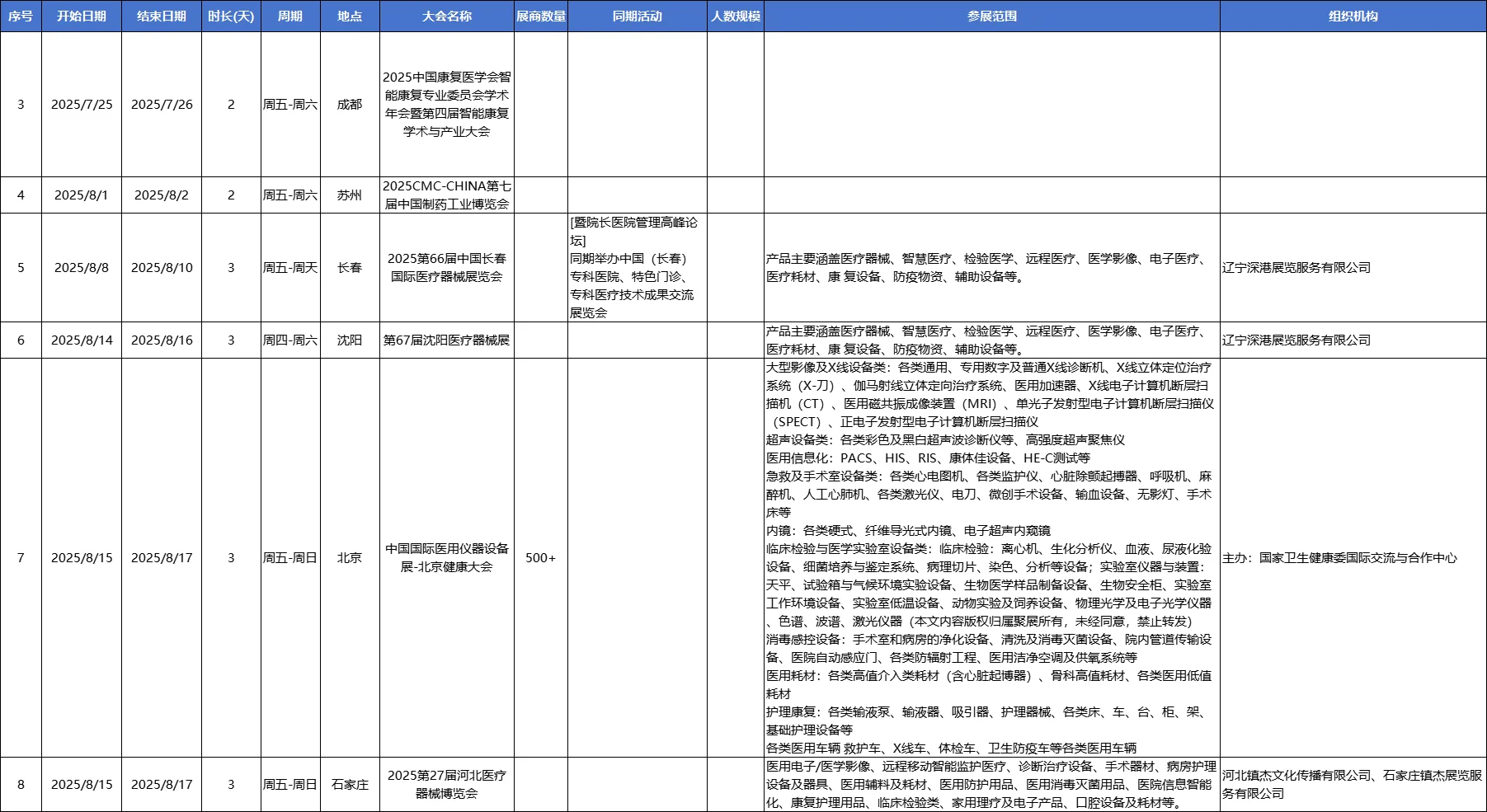Image resolution: width=1487 pixels, height=812 pixels.
Task: Click sequence number cell 4
Action: tap(21, 195)
